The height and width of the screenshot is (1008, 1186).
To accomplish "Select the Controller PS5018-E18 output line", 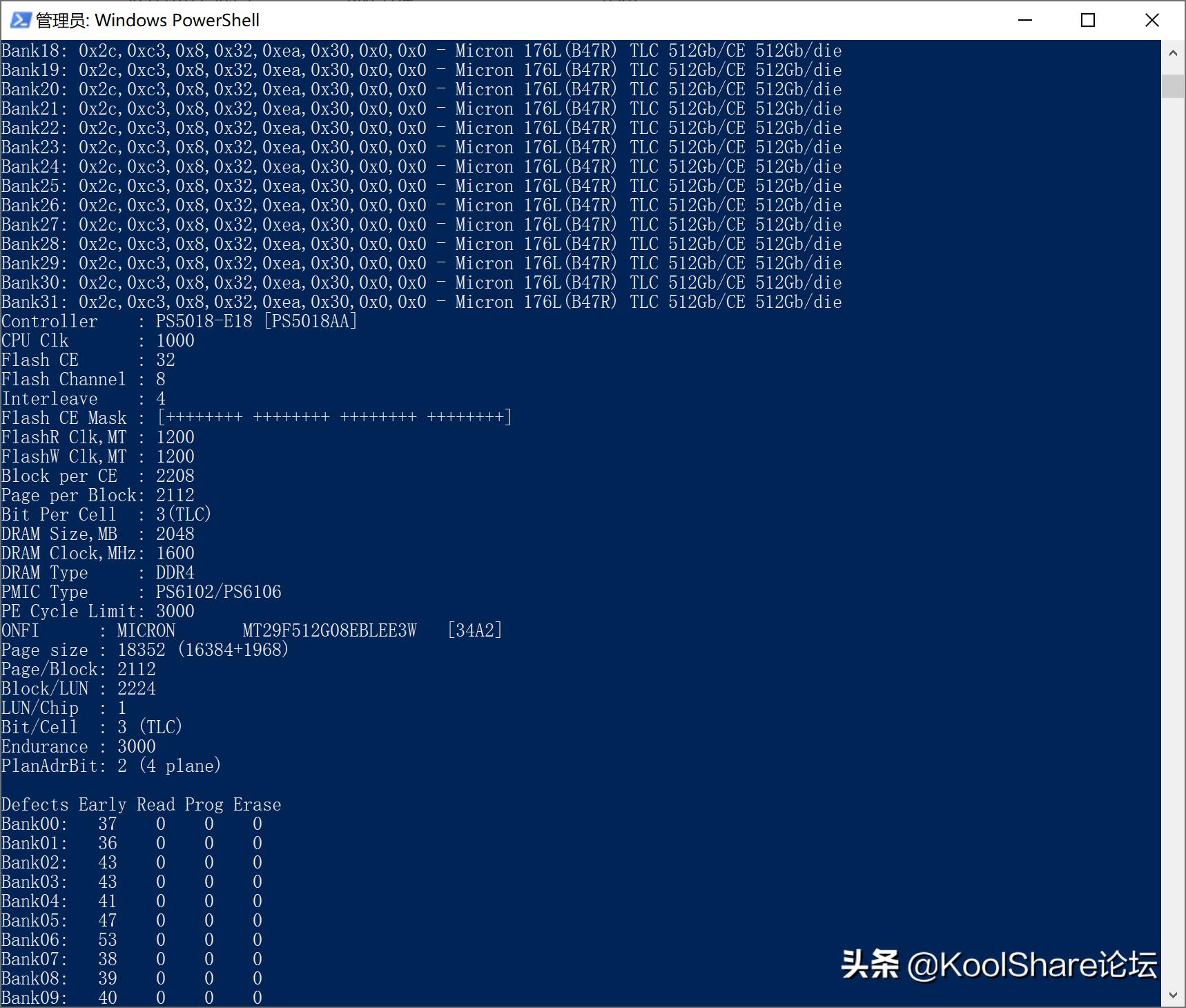I will pos(179,320).
